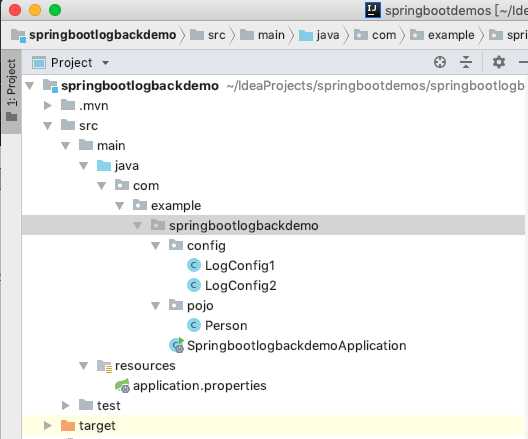Collapse the main folder

[x=66, y=146]
